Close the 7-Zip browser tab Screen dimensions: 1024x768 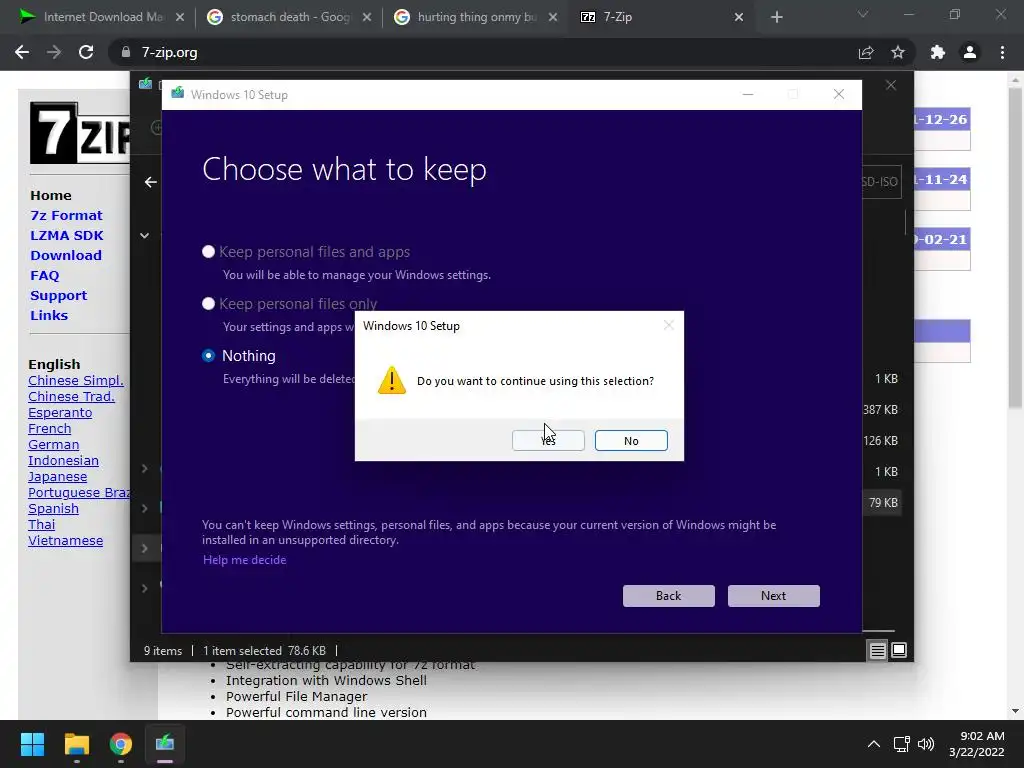pos(739,17)
